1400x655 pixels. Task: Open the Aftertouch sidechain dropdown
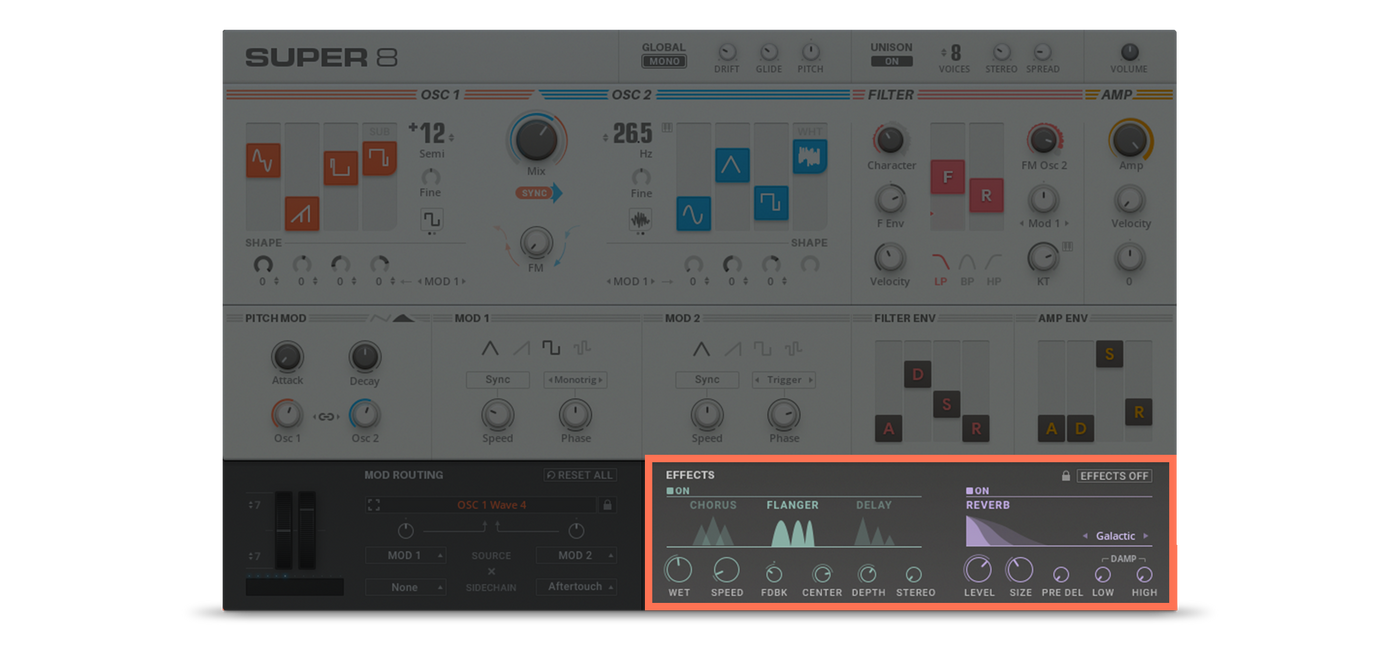pos(576,587)
